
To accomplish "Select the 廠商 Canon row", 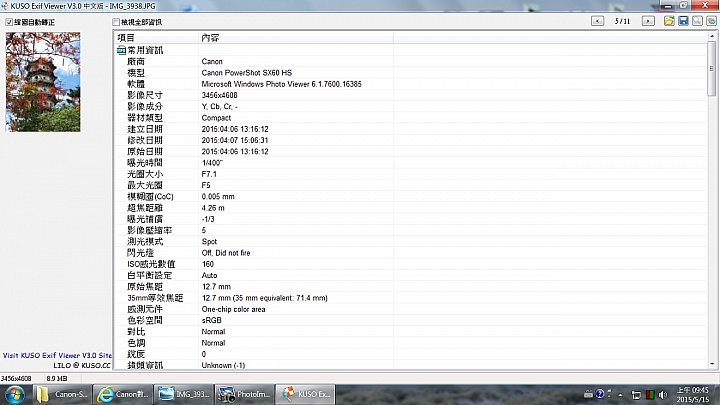I will [411, 62].
